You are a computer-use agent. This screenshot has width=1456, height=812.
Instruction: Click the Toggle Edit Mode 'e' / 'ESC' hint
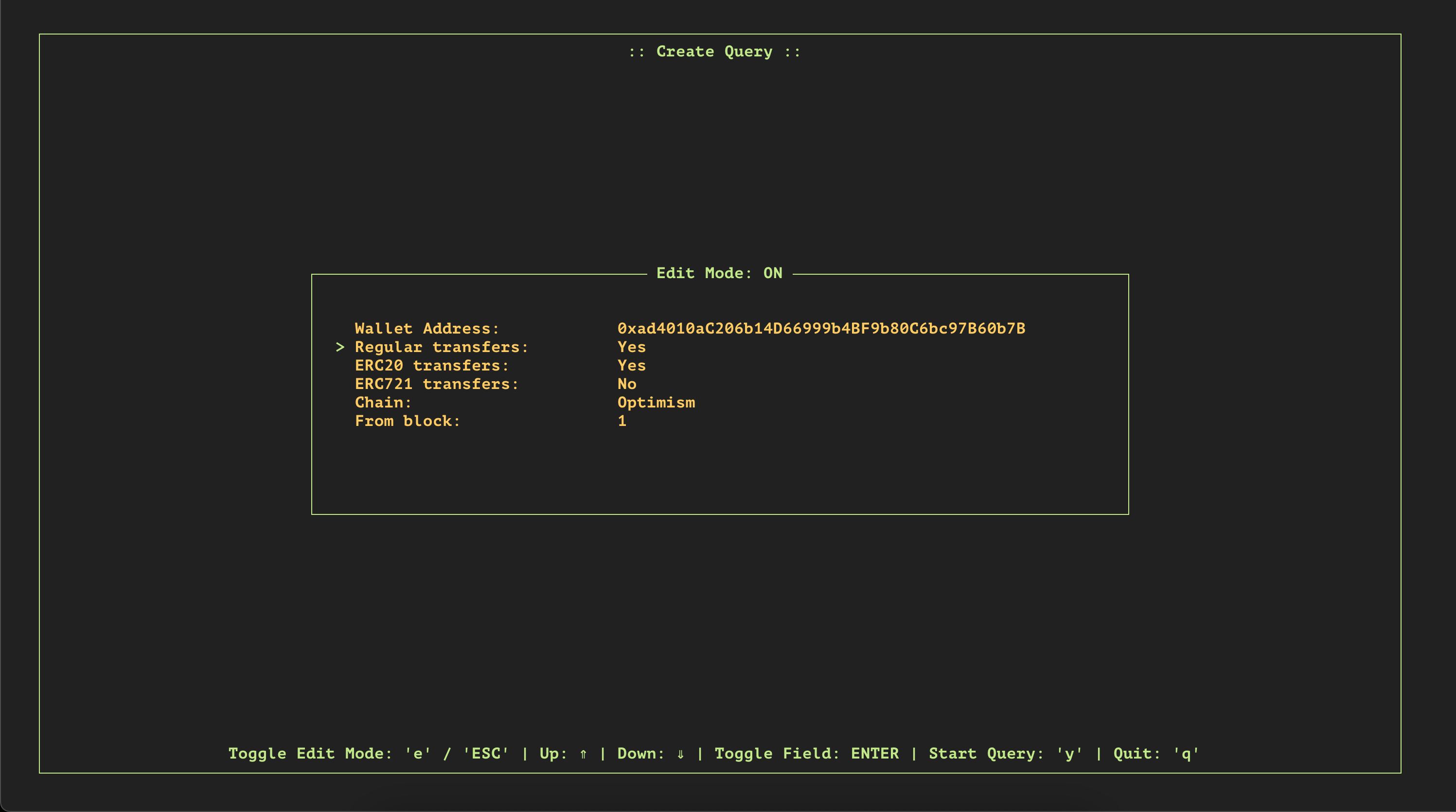(x=369, y=754)
